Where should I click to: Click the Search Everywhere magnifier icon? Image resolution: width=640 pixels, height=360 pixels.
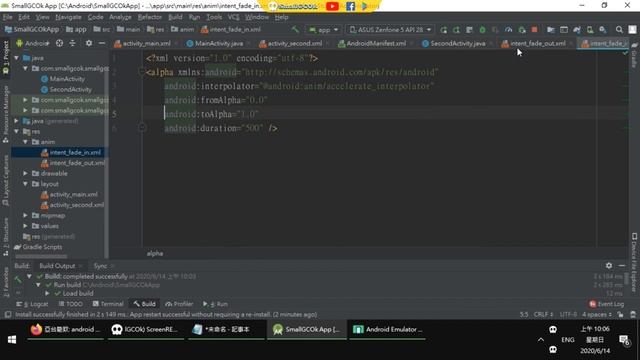[x=619, y=30]
